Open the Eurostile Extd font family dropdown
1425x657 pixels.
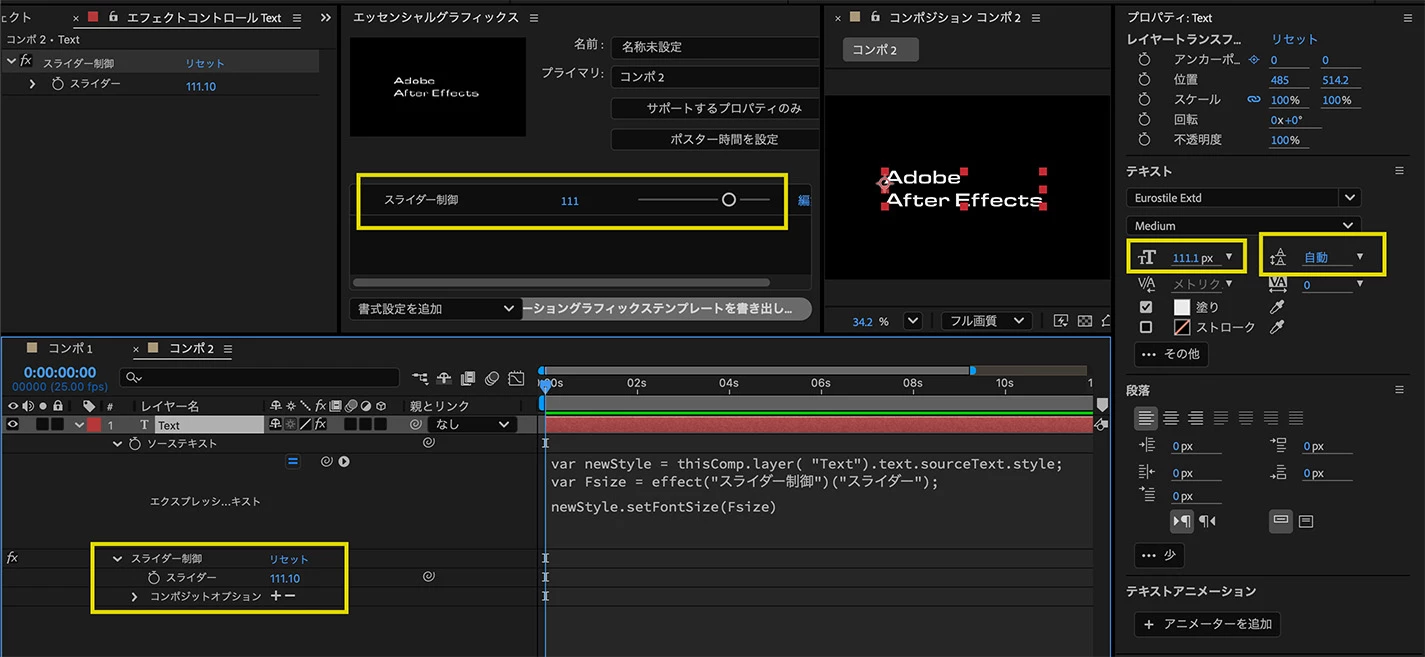pos(1351,198)
